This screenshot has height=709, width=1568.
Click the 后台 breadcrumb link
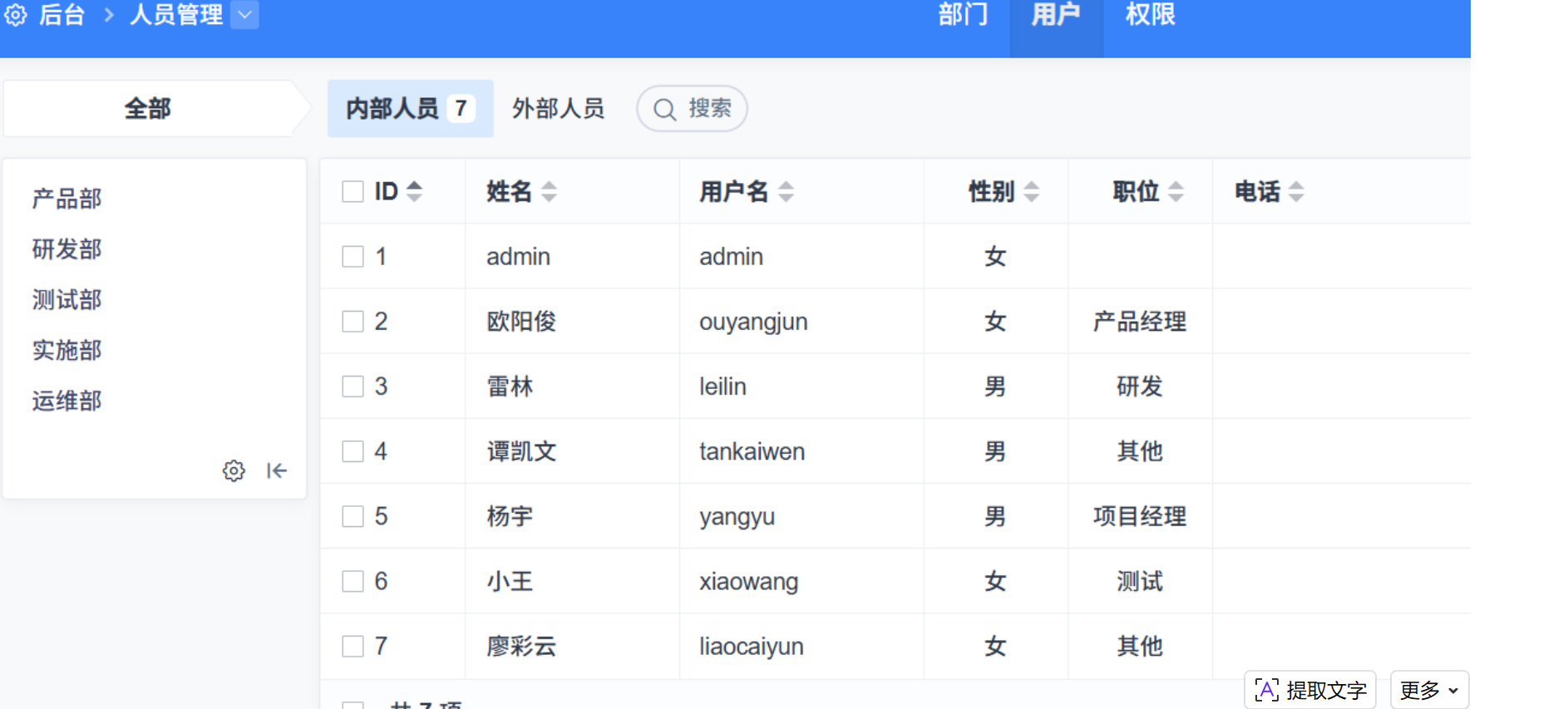[62, 14]
